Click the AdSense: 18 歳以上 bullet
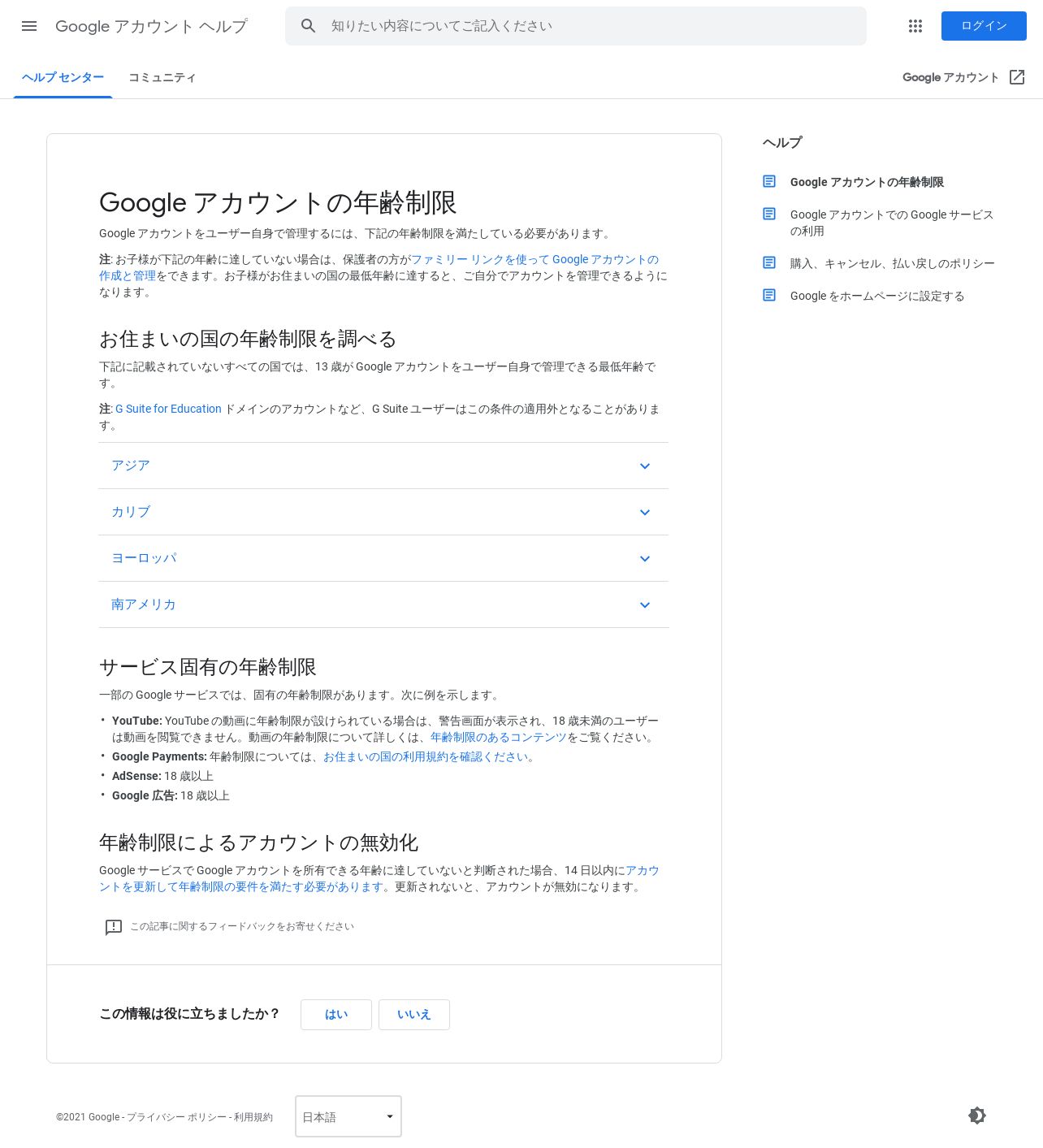This screenshot has height=1148, width=1043. pyautogui.click(x=162, y=776)
